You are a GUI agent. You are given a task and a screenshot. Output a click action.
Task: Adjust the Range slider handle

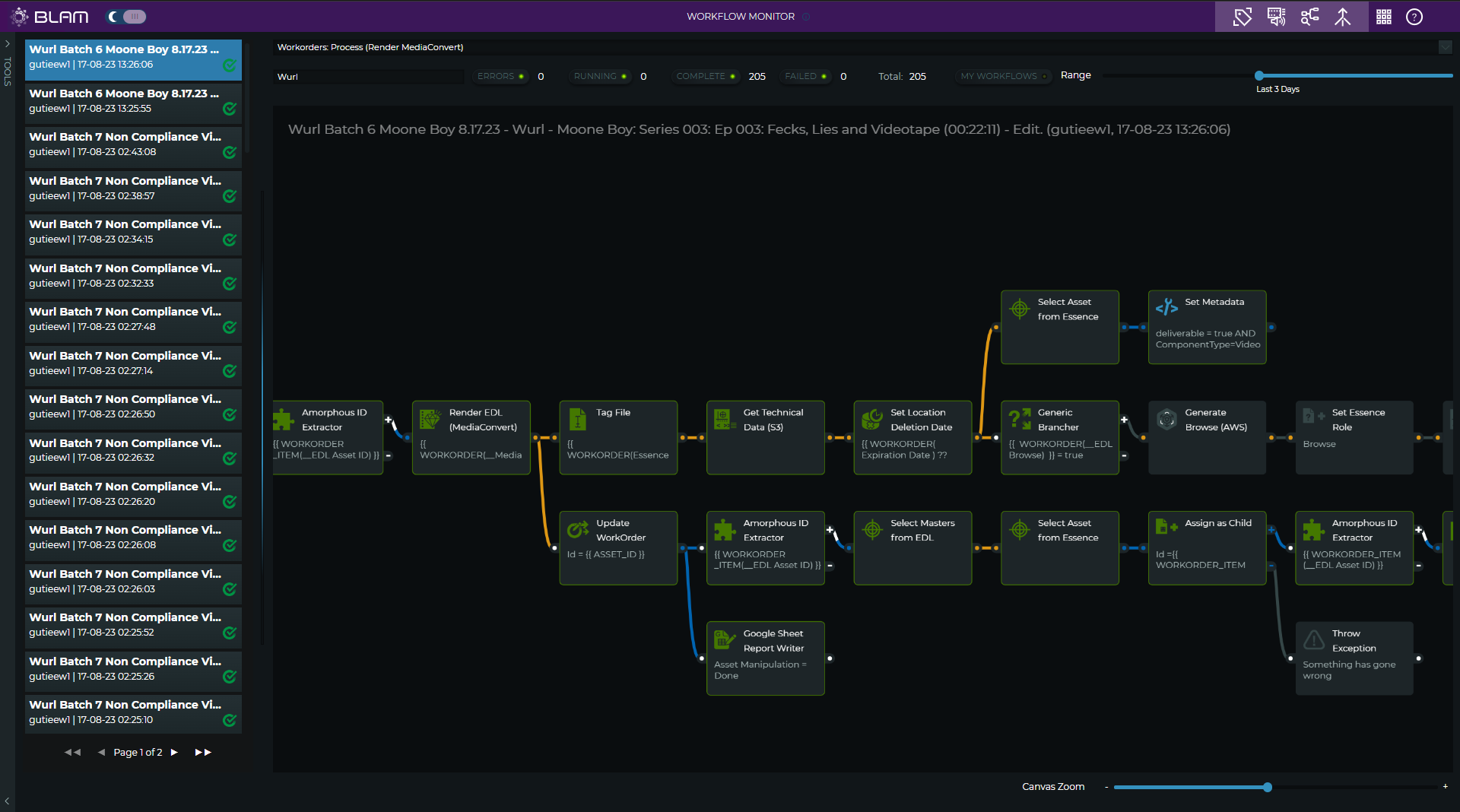[1259, 75]
